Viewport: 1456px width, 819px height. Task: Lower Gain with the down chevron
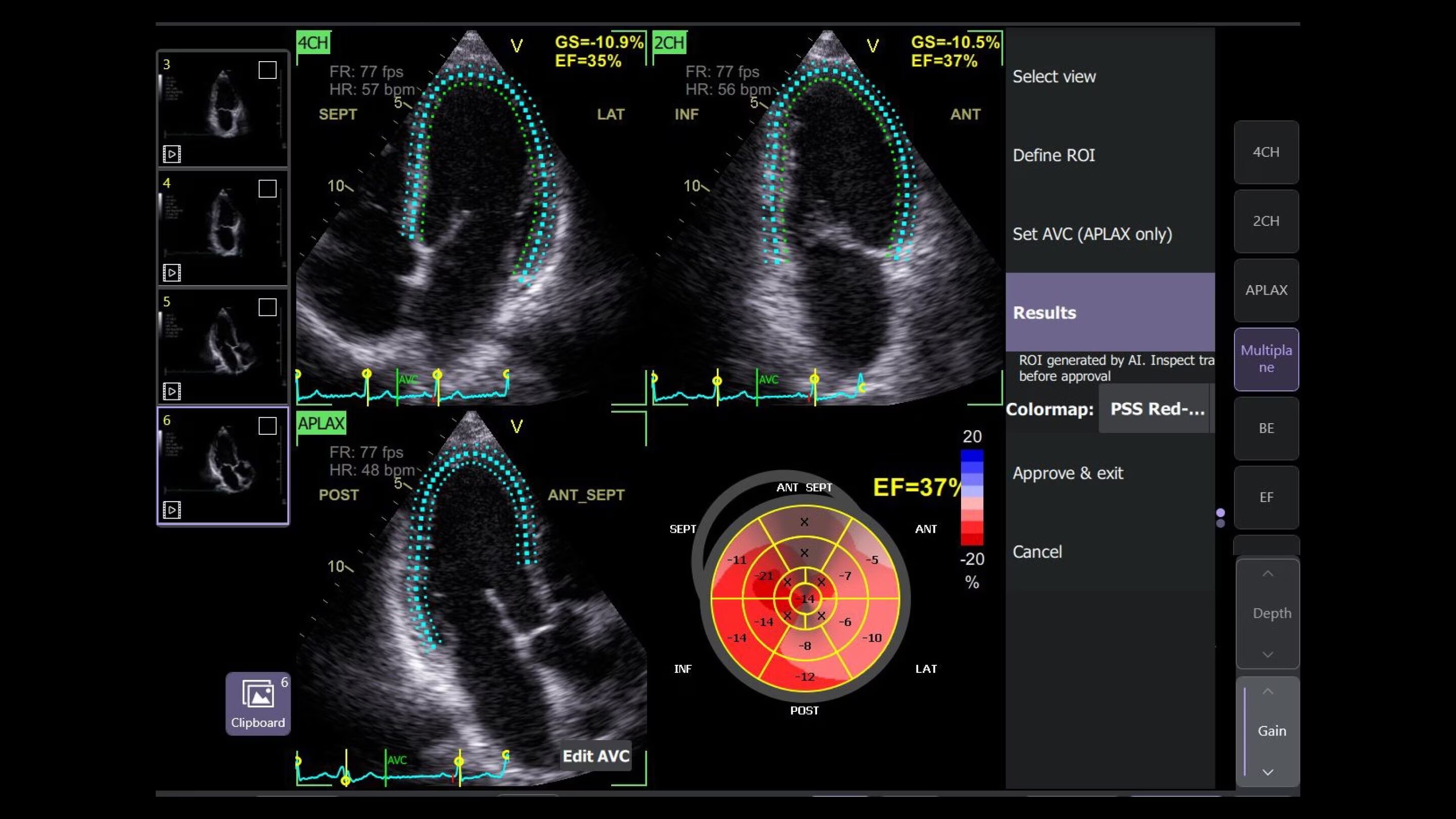click(x=1267, y=772)
